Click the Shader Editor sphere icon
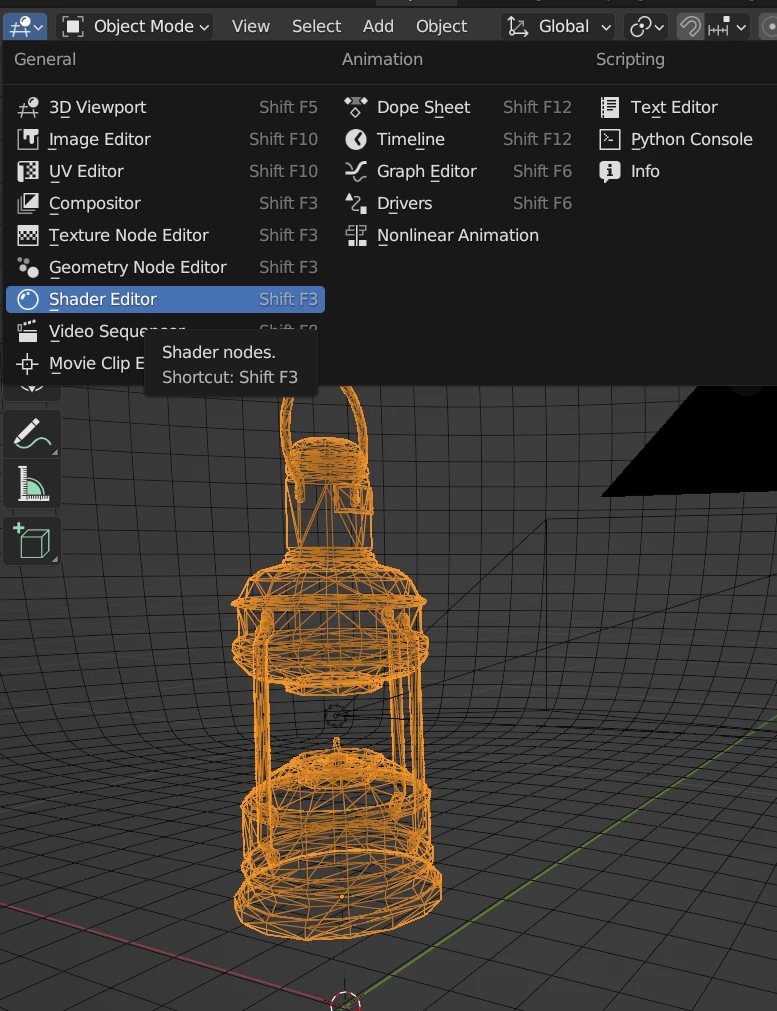 29,299
